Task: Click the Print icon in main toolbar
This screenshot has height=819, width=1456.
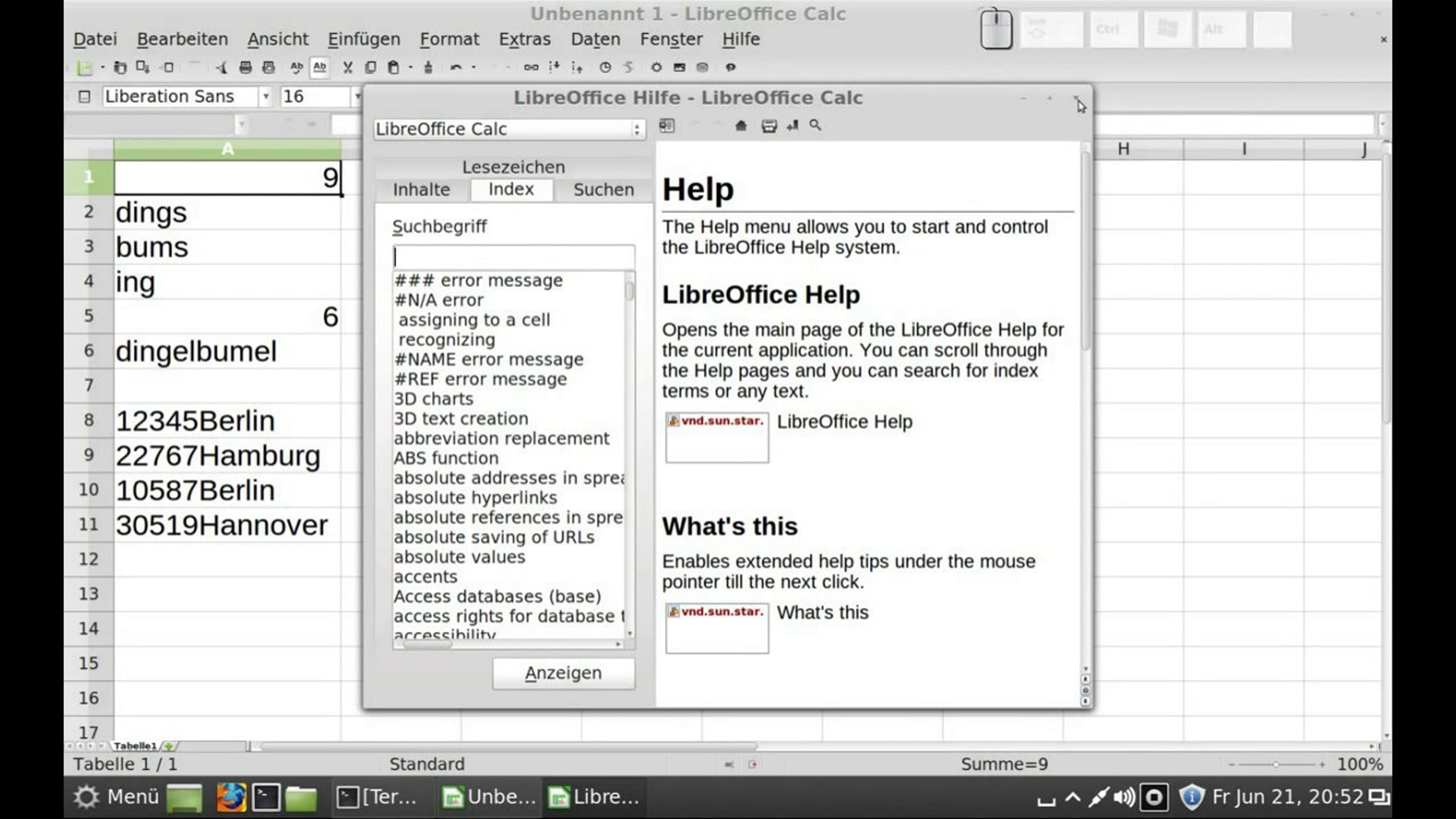Action: click(x=246, y=67)
